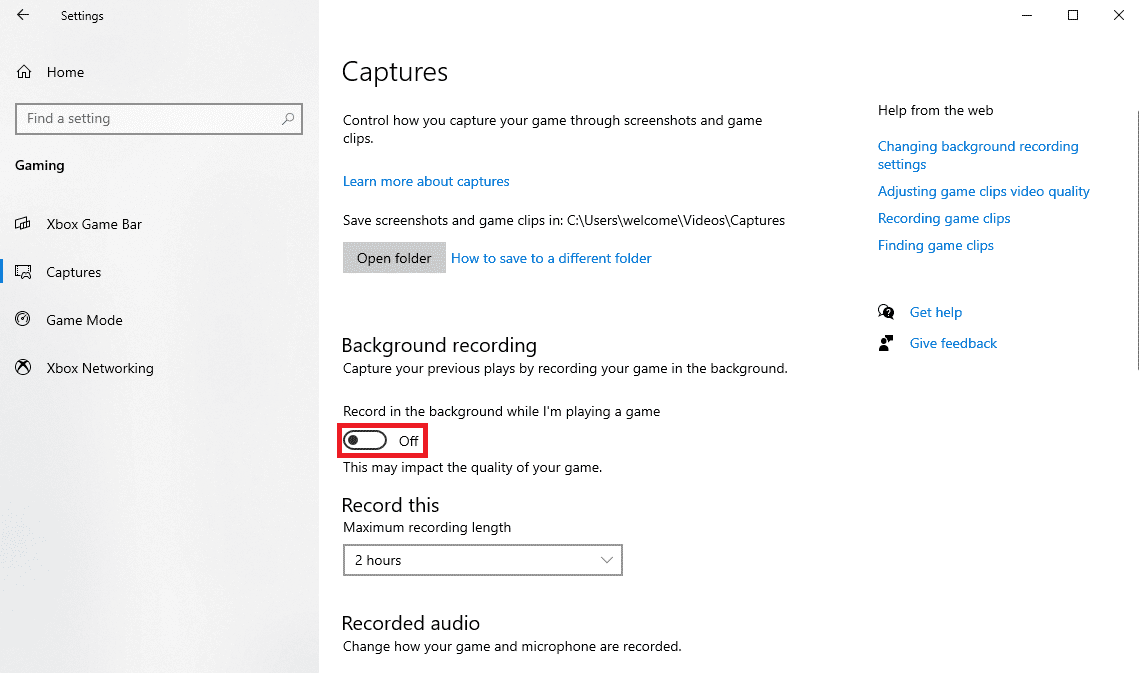Click the back arrow icon

(x=23, y=15)
